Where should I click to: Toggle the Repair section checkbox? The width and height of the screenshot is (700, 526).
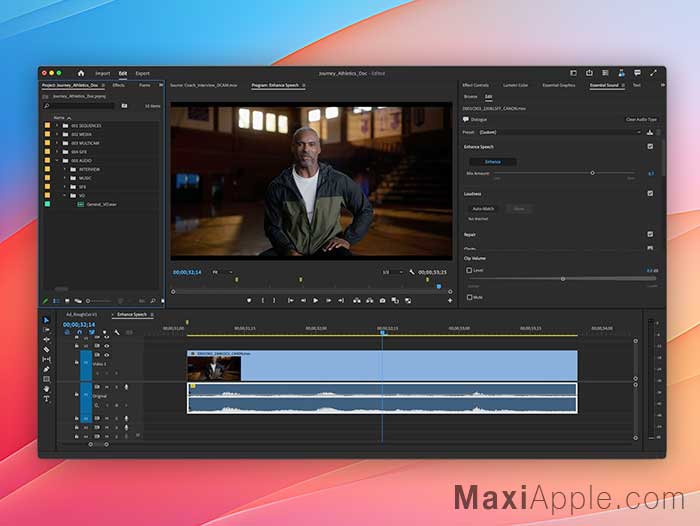tap(650, 234)
